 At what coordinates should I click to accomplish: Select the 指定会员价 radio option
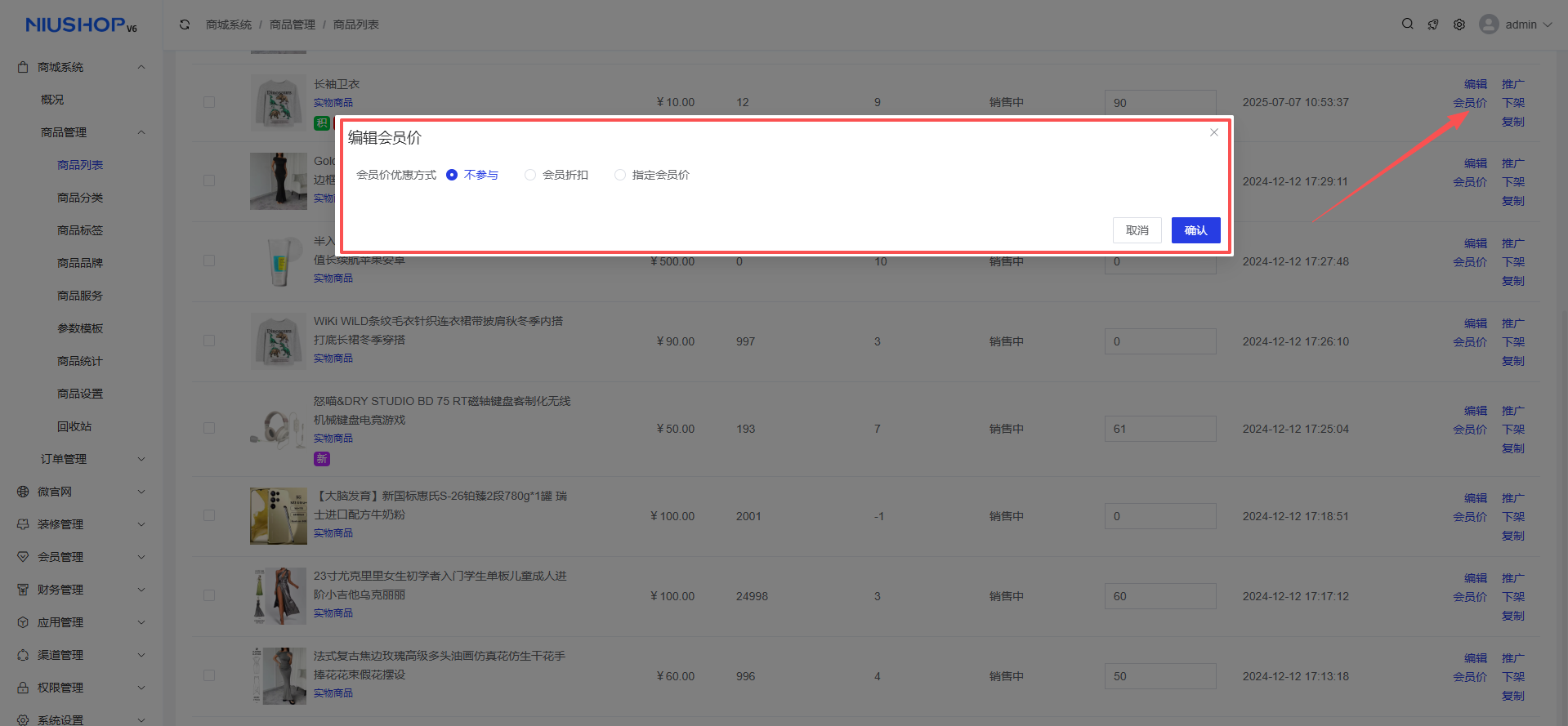(620, 175)
